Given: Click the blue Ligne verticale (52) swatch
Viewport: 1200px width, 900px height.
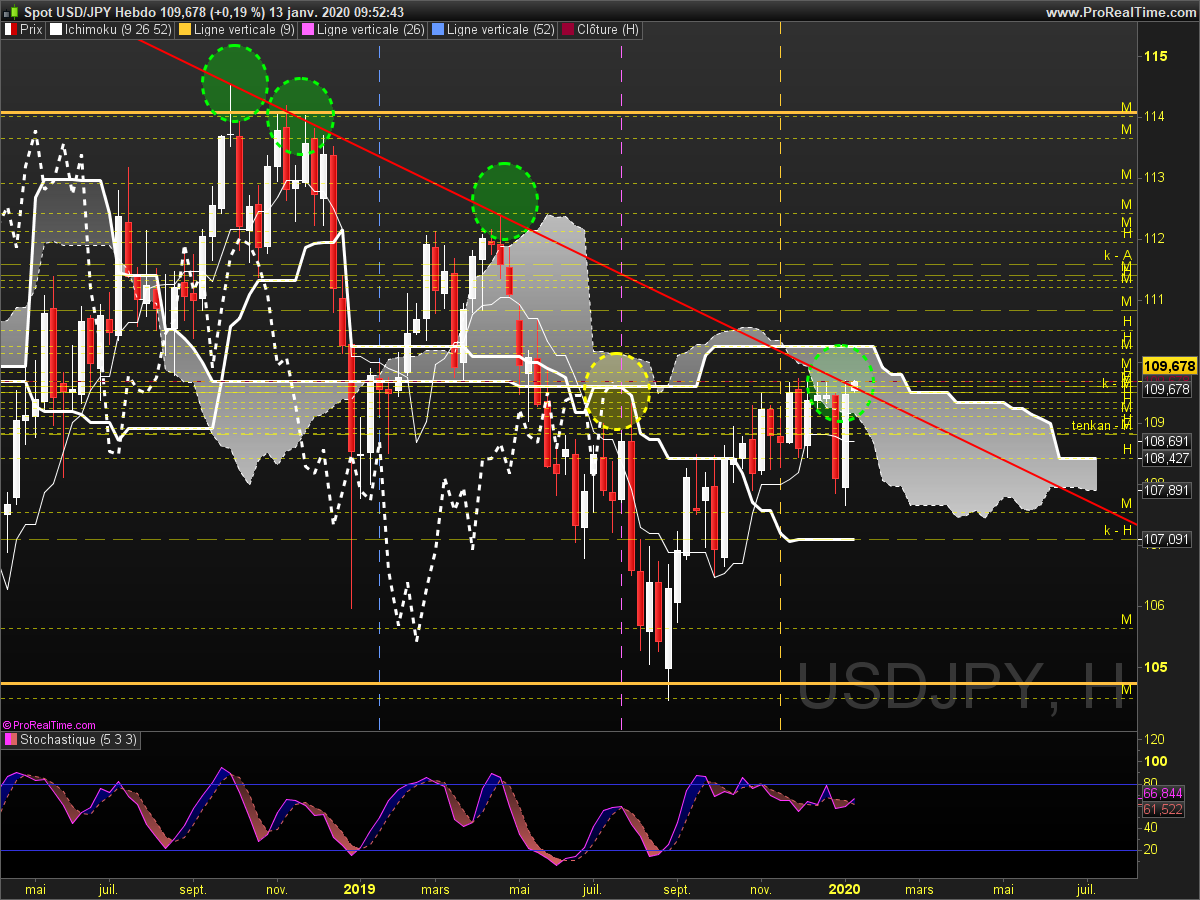Looking at the screenshot, I should 438,30.
